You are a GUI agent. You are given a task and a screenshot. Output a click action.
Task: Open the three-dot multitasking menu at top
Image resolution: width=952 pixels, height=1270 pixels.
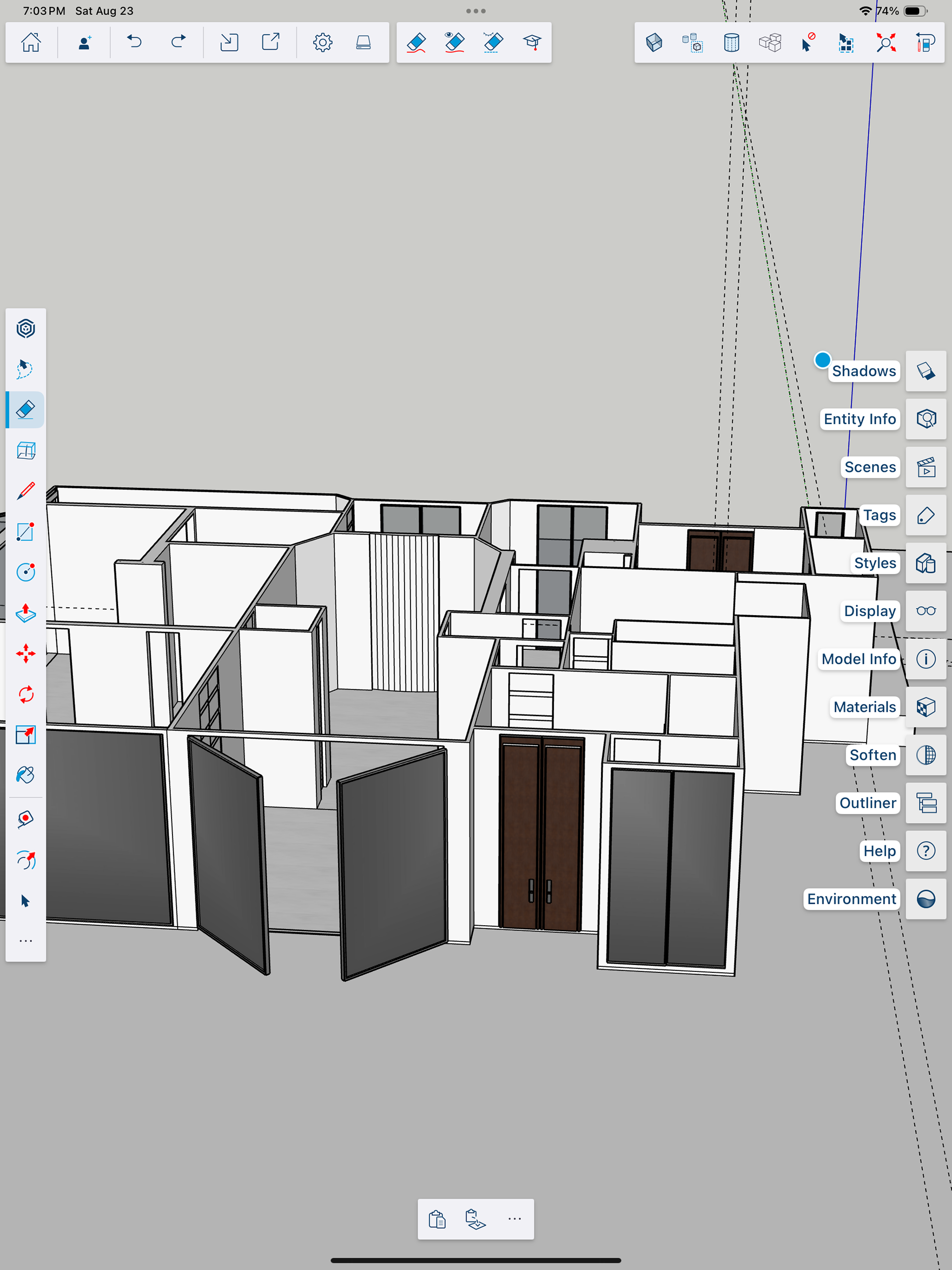pos(476,11)
